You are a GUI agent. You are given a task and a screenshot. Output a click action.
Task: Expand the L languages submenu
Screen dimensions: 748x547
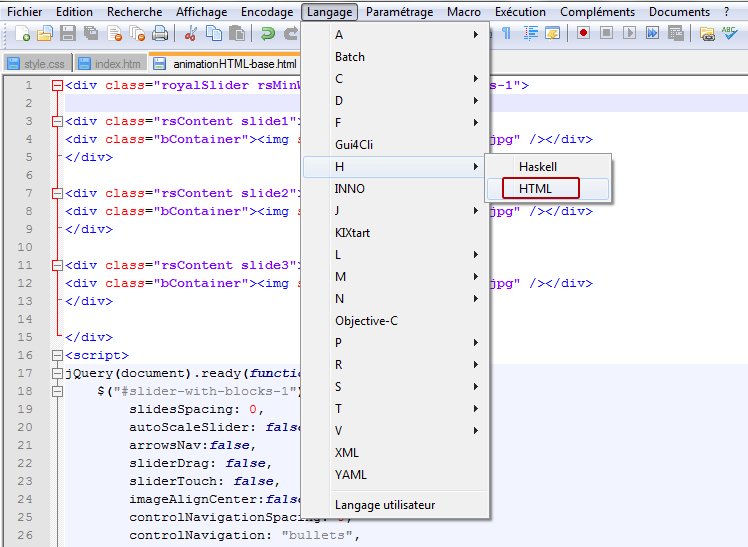(x=395, y=255)
